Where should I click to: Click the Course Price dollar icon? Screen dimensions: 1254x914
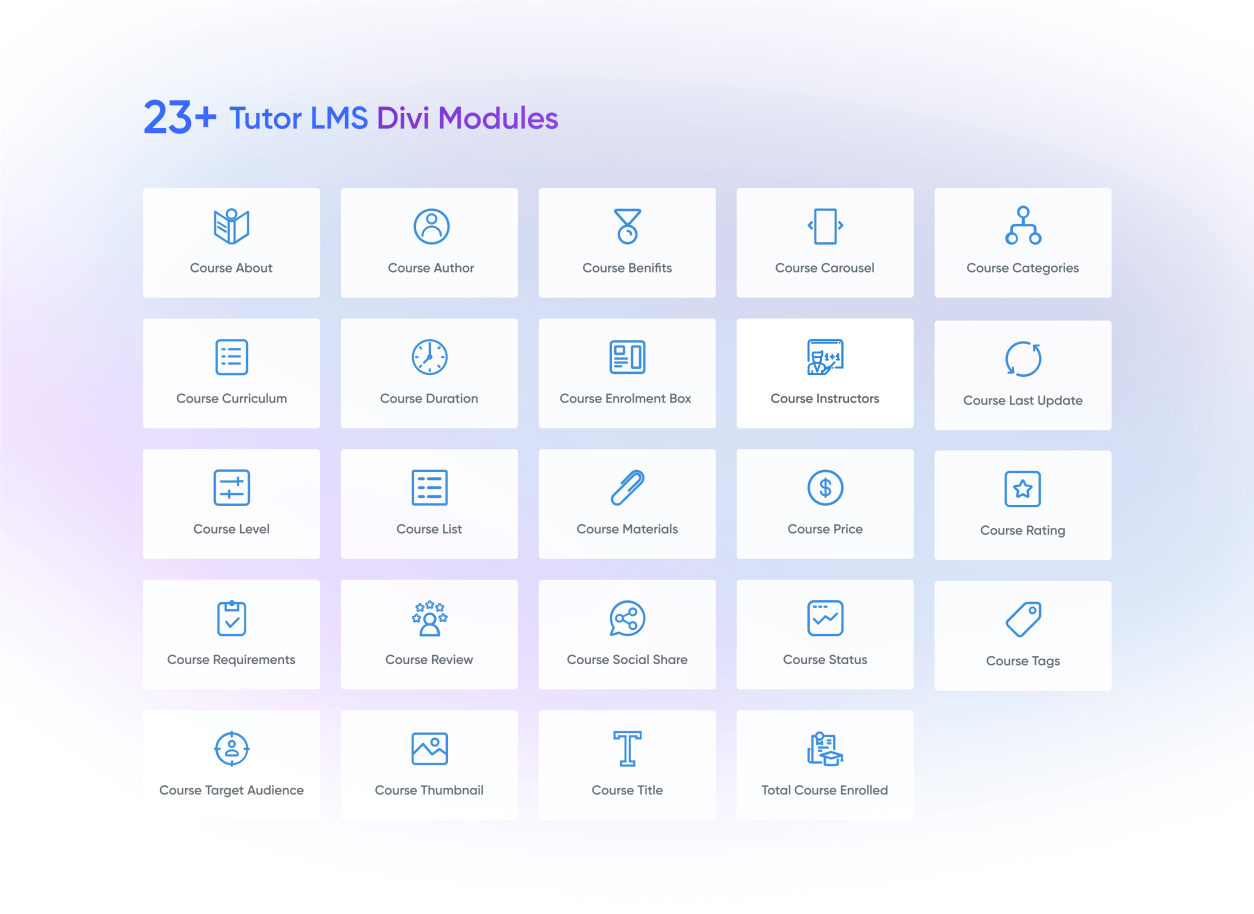[x=825, y=487]
